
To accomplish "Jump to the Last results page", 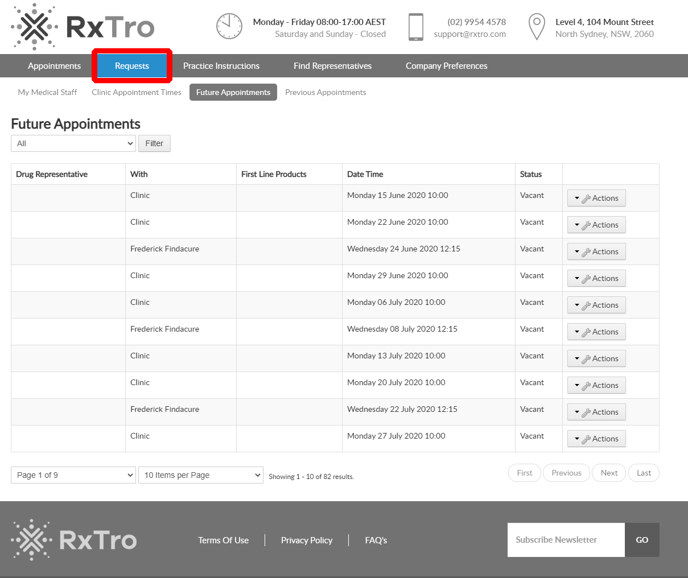I will pyautogui.click(x=644, y=473).
